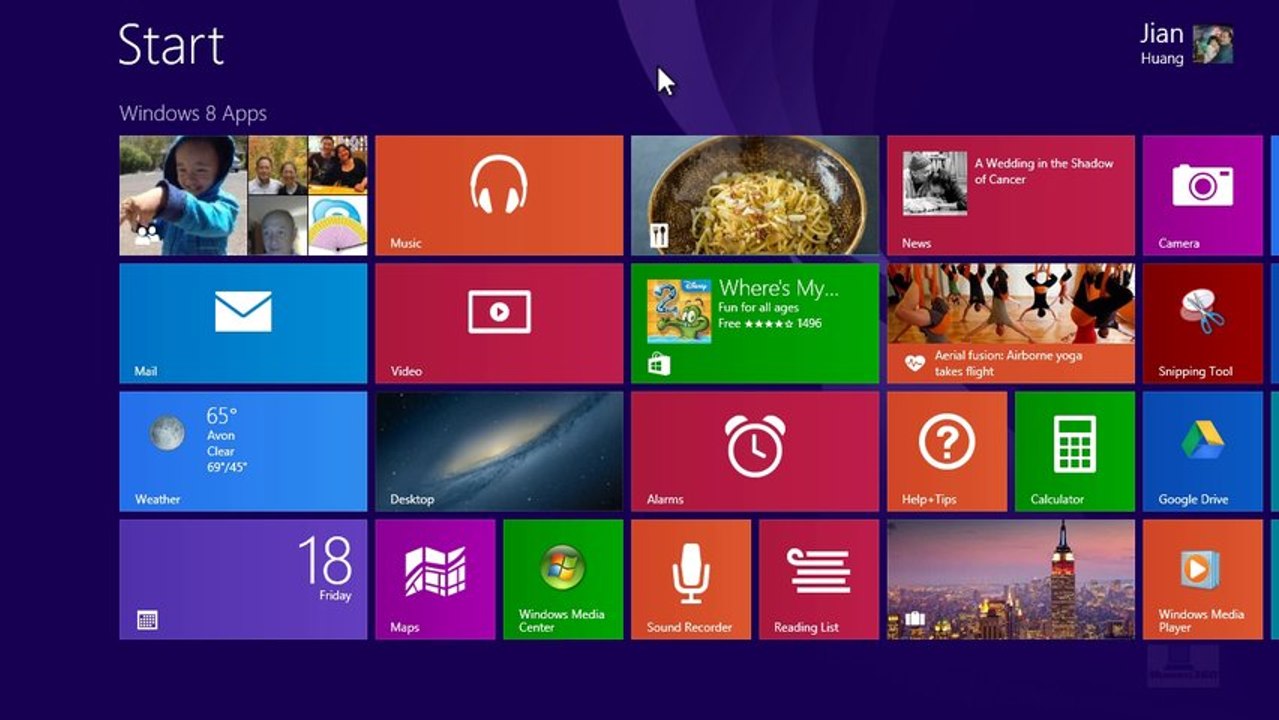Open the News tile about a wedding
Screen dimensions: 1279x720
point(1011,195)
